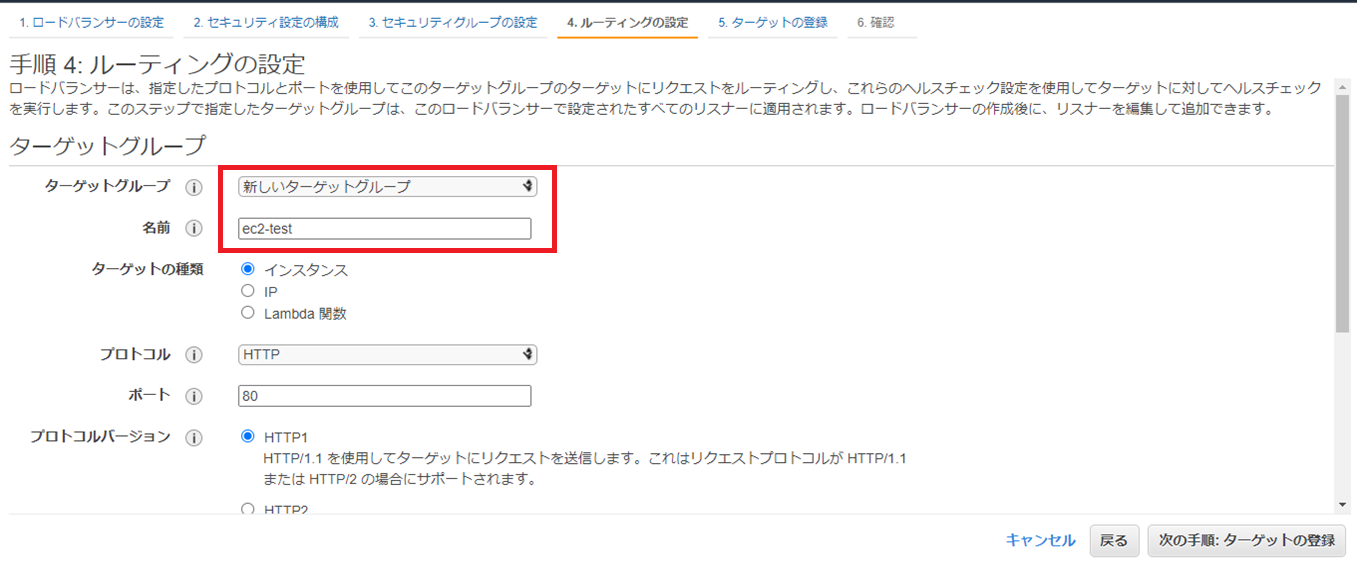
Task: Click the ec2-test name field
Action: (384, 228)
